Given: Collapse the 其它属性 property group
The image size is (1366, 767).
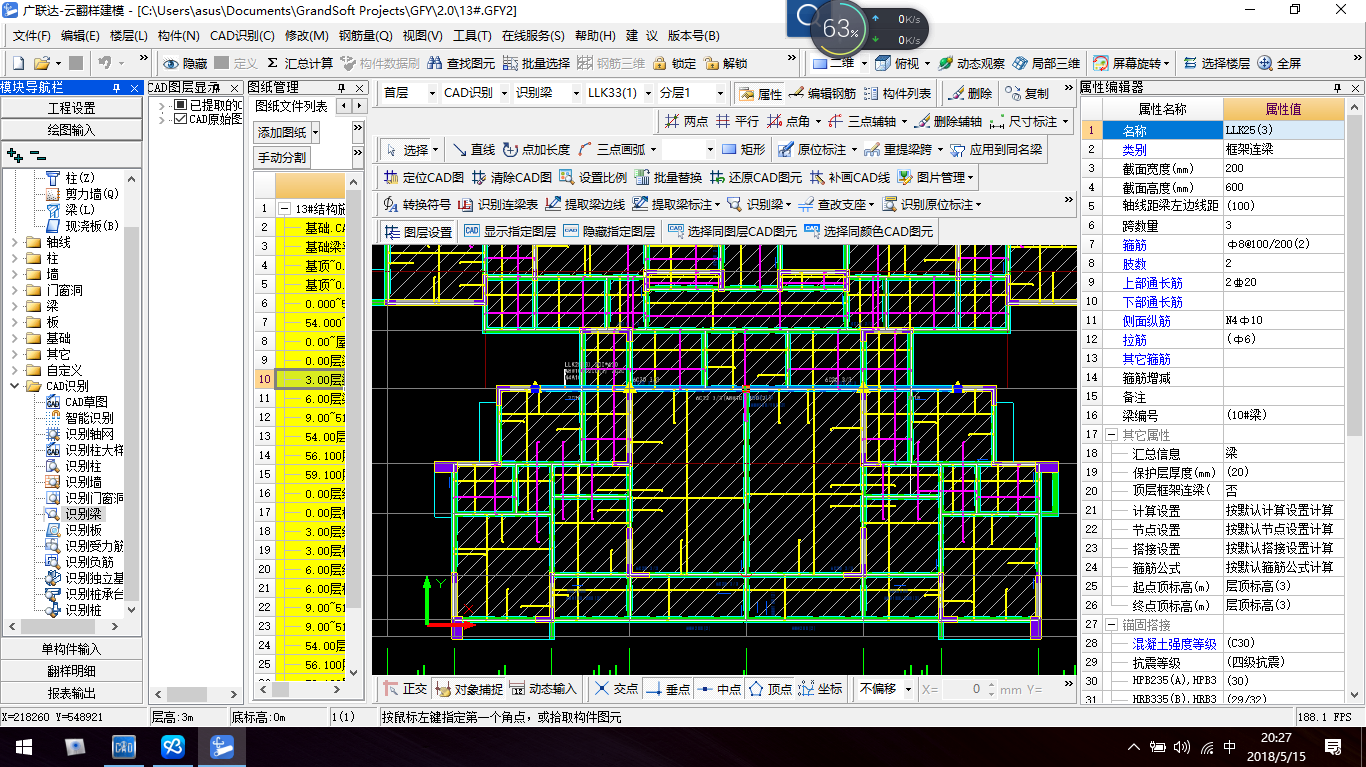Looking at the screenshot, I should [x=1111, y=435].
